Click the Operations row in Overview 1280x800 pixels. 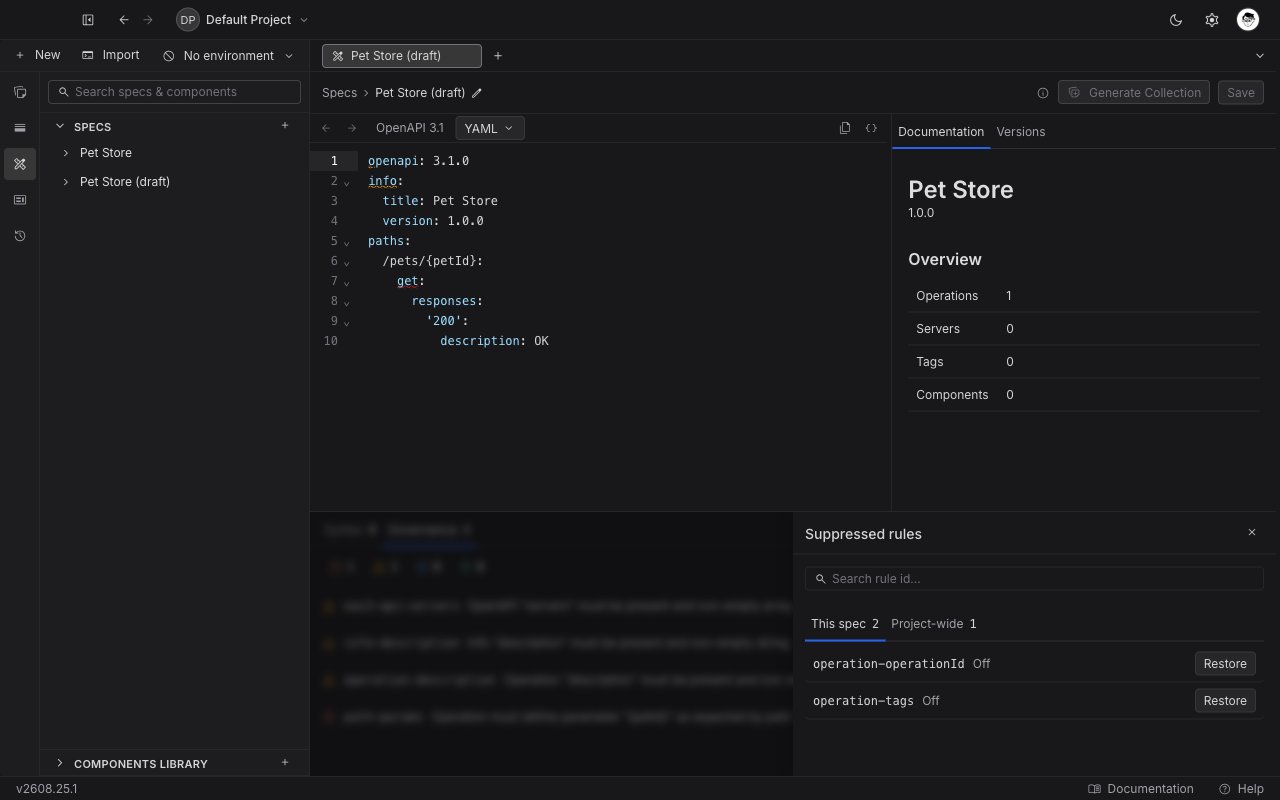click(x=1084, y=296)
